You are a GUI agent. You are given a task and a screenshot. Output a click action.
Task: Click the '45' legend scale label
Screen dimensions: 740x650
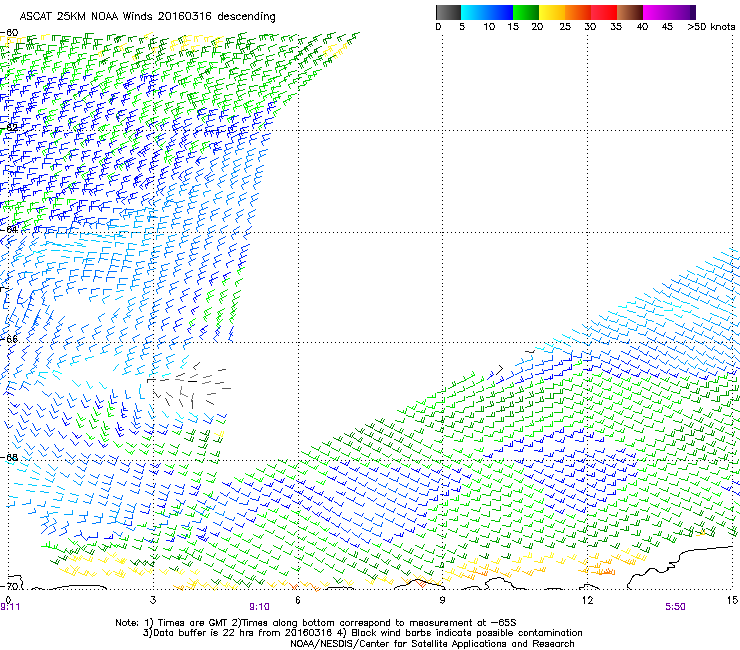(667, 27)
